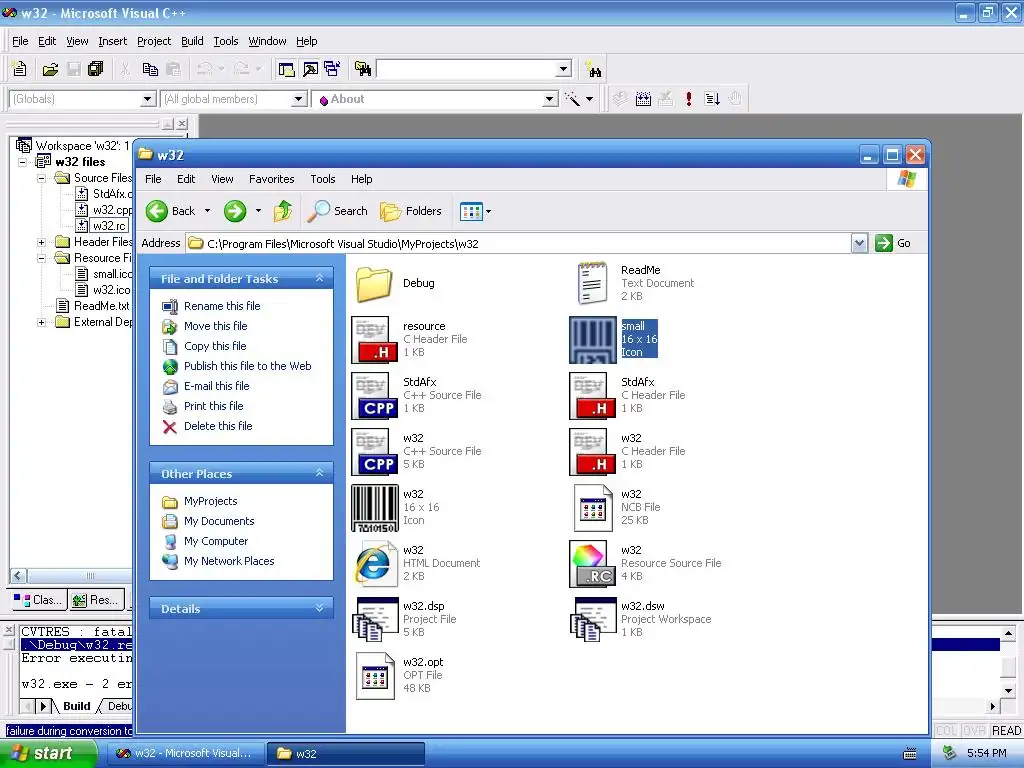1024x768 pixels.
Task: Select the w32 HTML Document file icon
Action: coord(375,564)
